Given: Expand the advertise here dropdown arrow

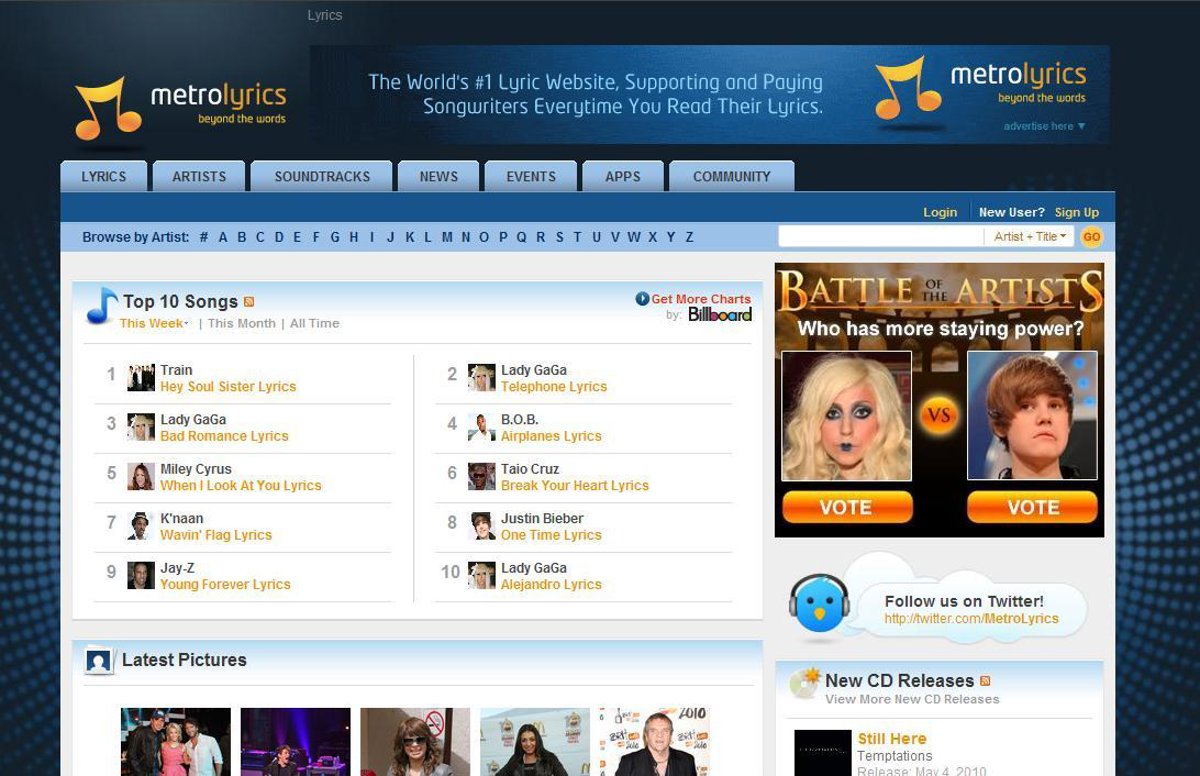Looking at the screenshot, I should (1081, 127).
